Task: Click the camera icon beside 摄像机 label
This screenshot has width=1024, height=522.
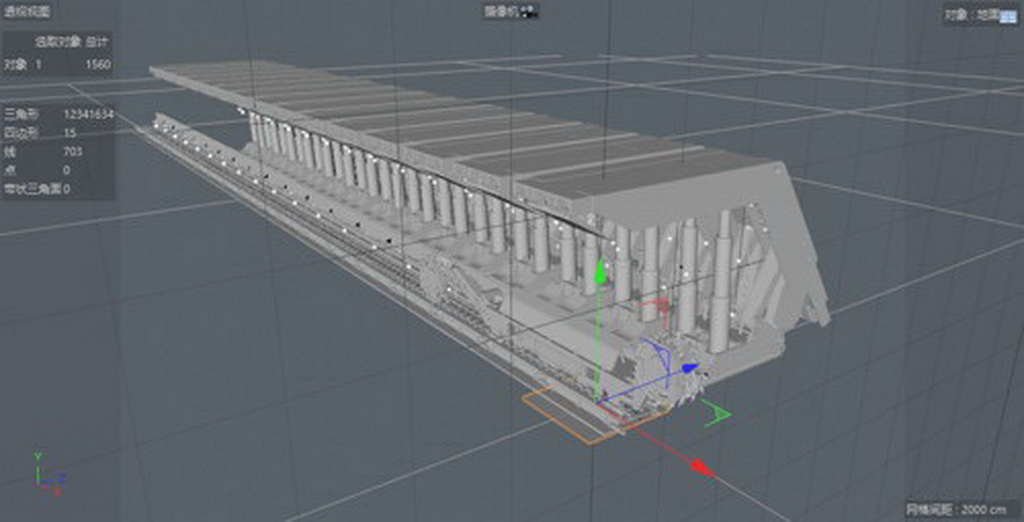Action: coord(527,12)
